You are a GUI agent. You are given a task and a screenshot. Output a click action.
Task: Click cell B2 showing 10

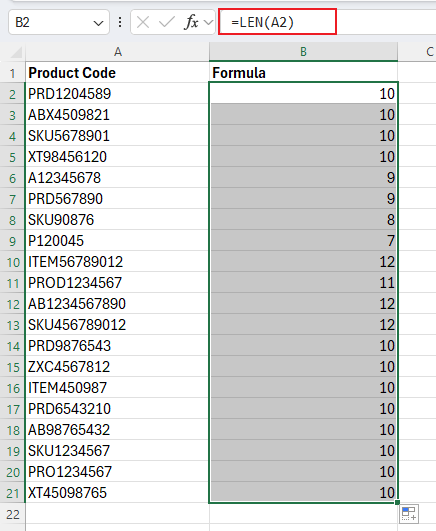(304, 94)
